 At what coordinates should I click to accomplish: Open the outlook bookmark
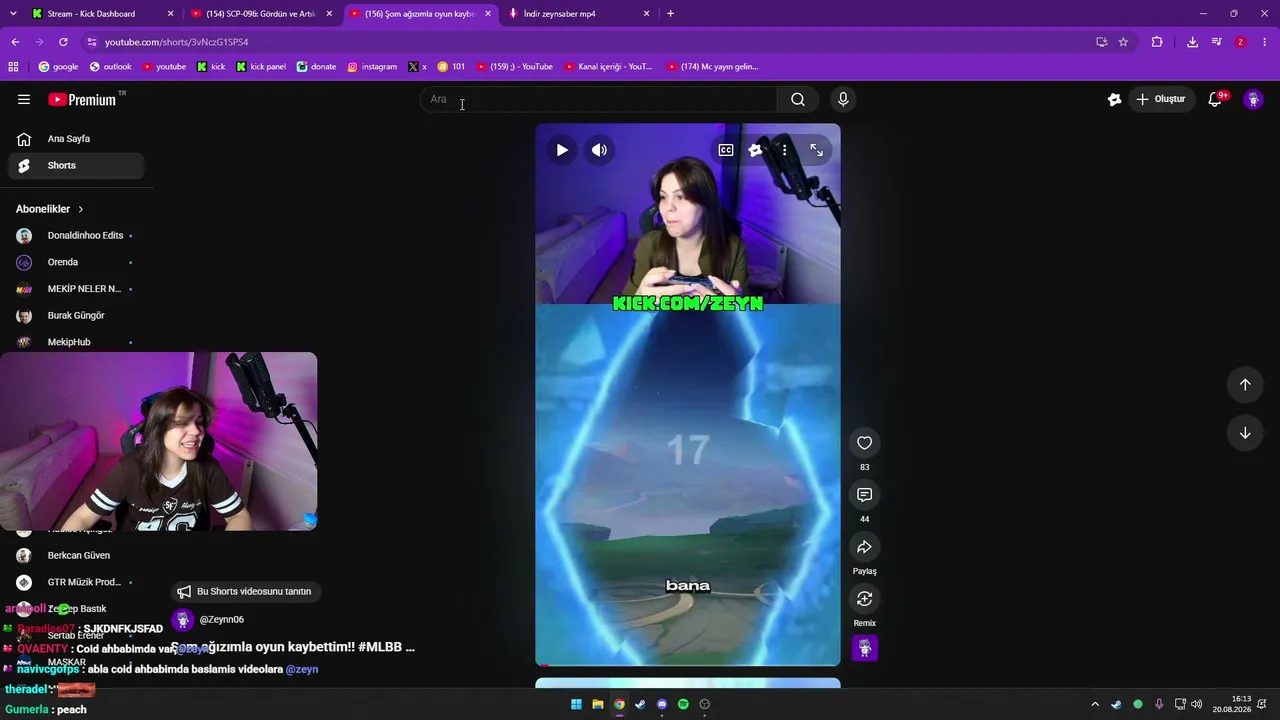pyautogui.click(x=110, y=67)
